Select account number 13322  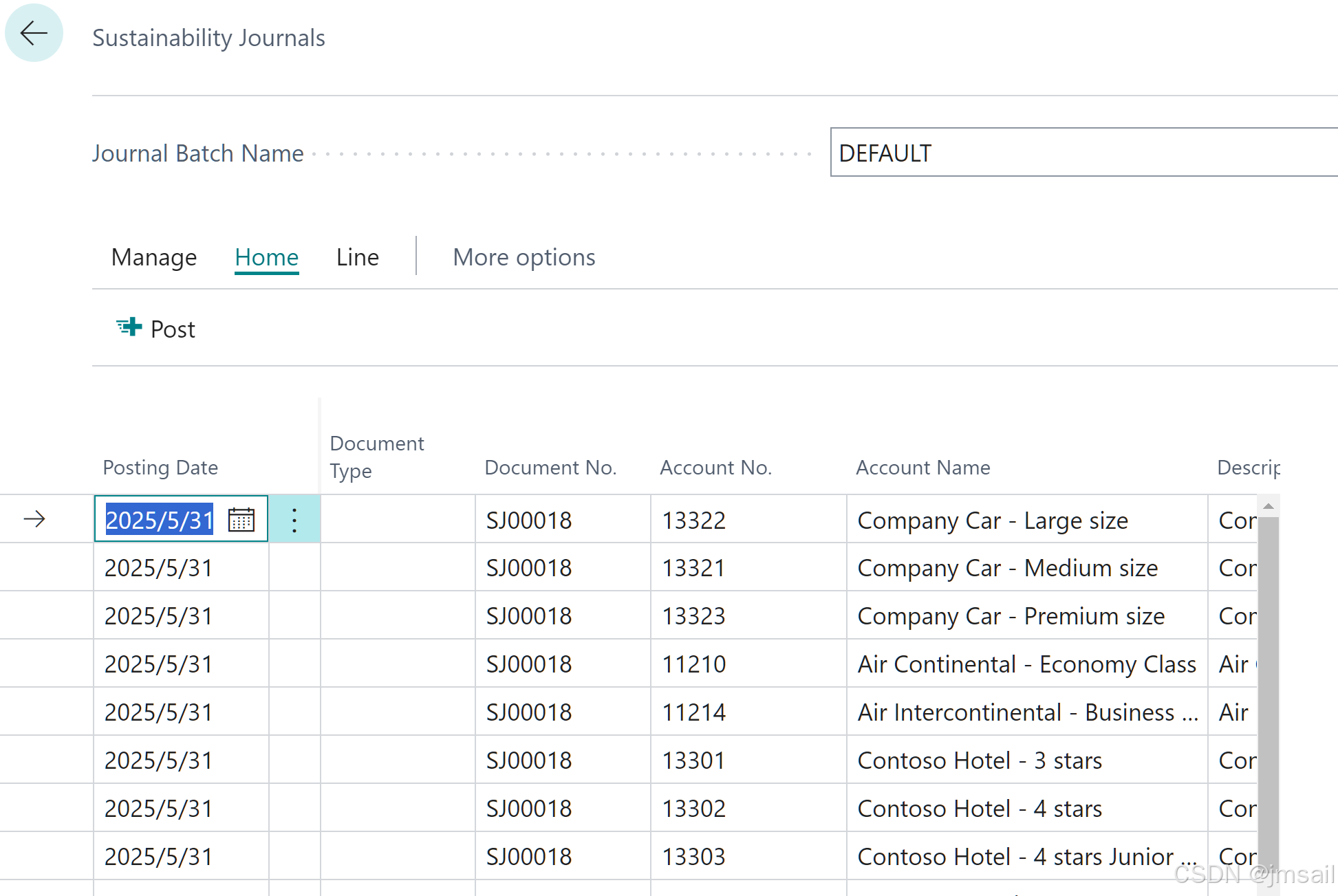click(x=694, y=521)
